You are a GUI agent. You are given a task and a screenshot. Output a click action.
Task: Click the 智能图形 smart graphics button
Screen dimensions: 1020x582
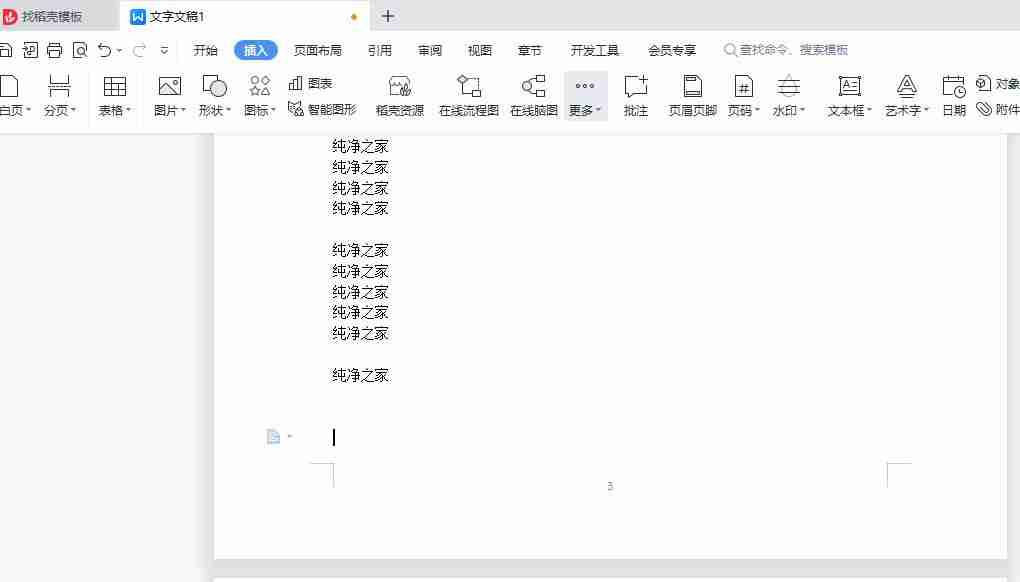323,109
